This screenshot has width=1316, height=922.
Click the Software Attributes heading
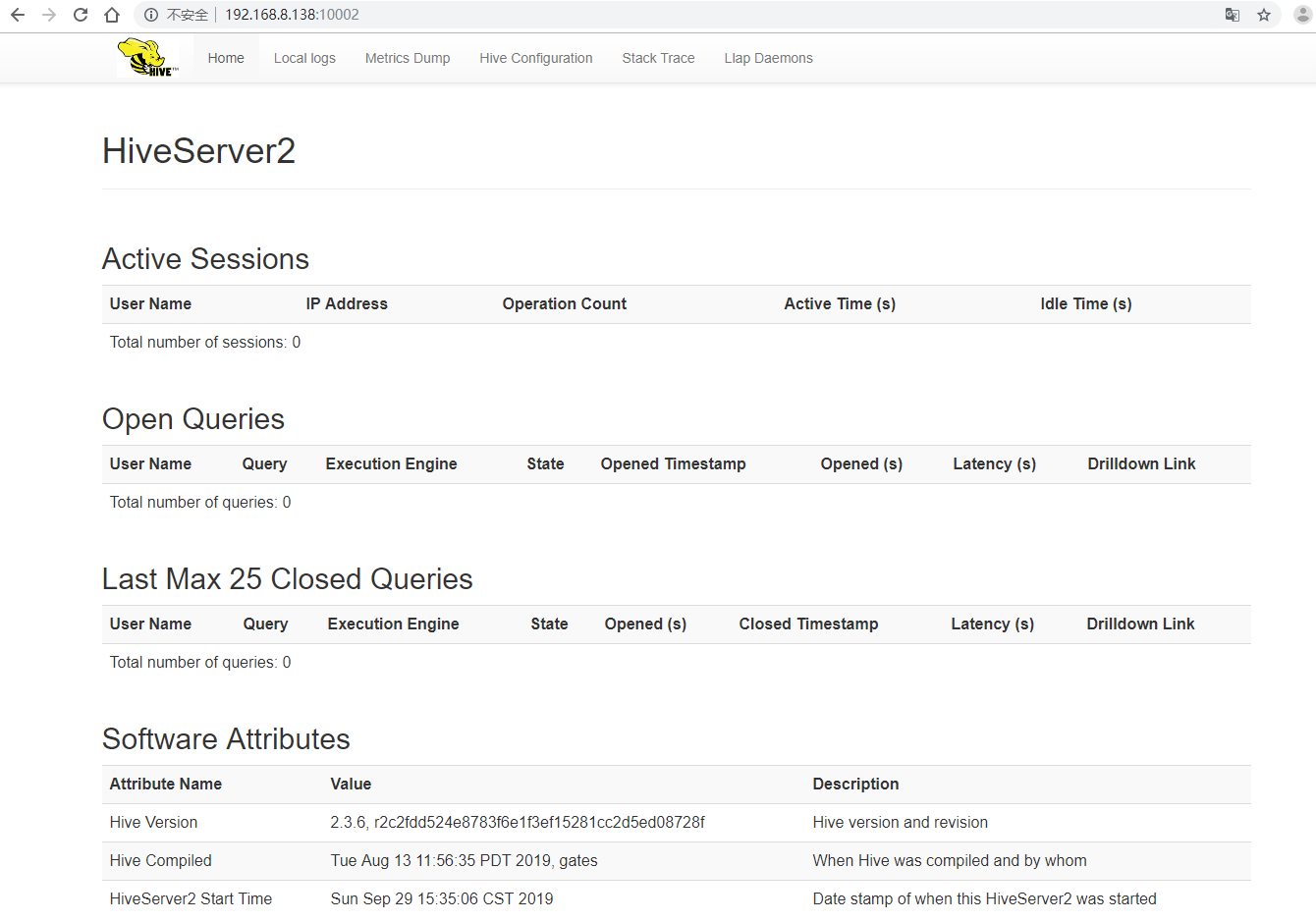click(x=226, y=739)
